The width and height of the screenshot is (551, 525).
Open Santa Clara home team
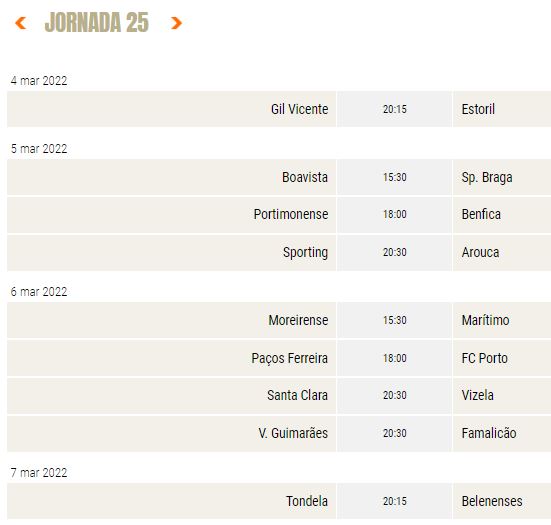click(297, 395)
